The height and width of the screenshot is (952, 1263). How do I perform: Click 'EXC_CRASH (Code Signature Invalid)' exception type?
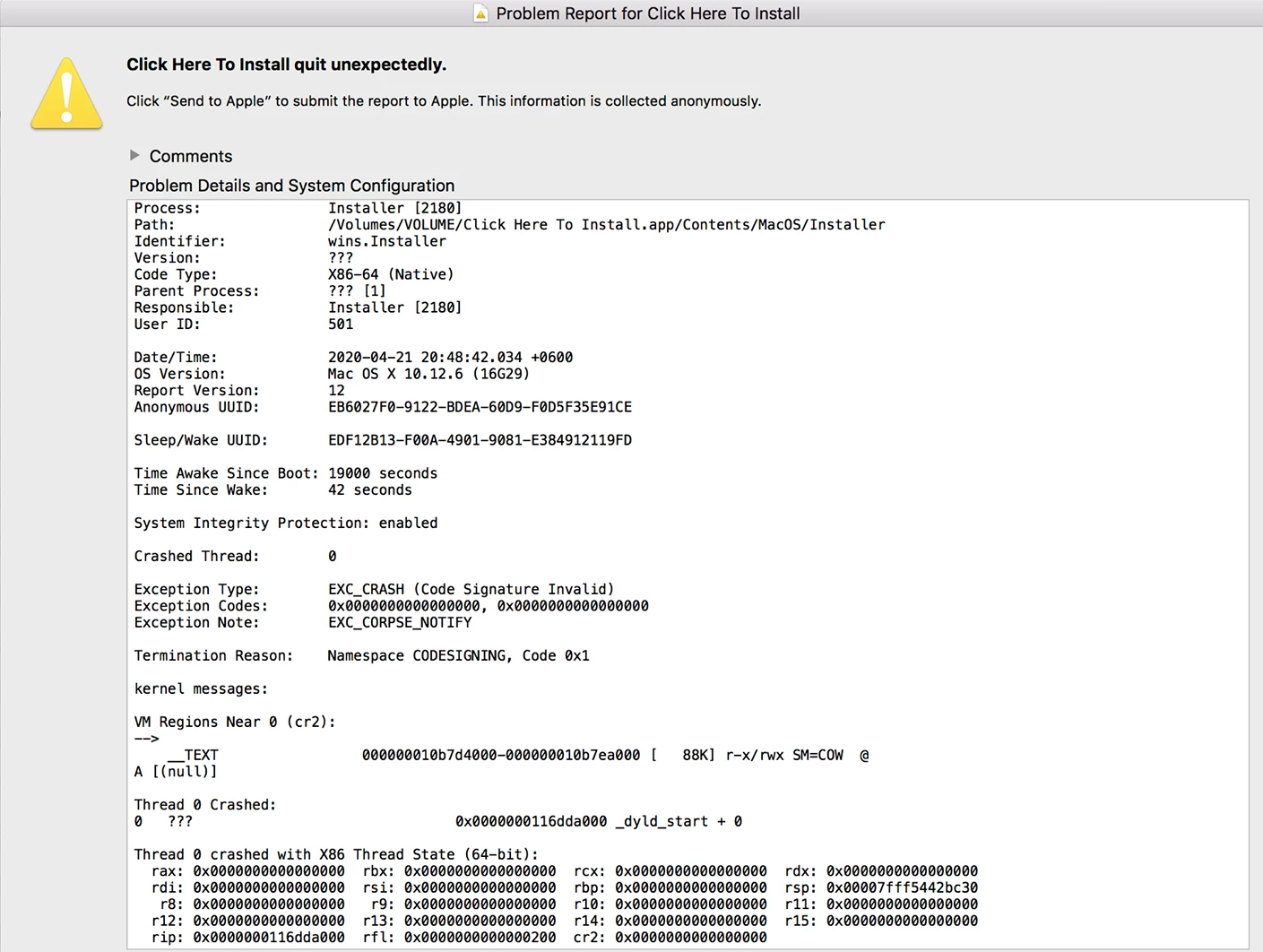point(471,590)
